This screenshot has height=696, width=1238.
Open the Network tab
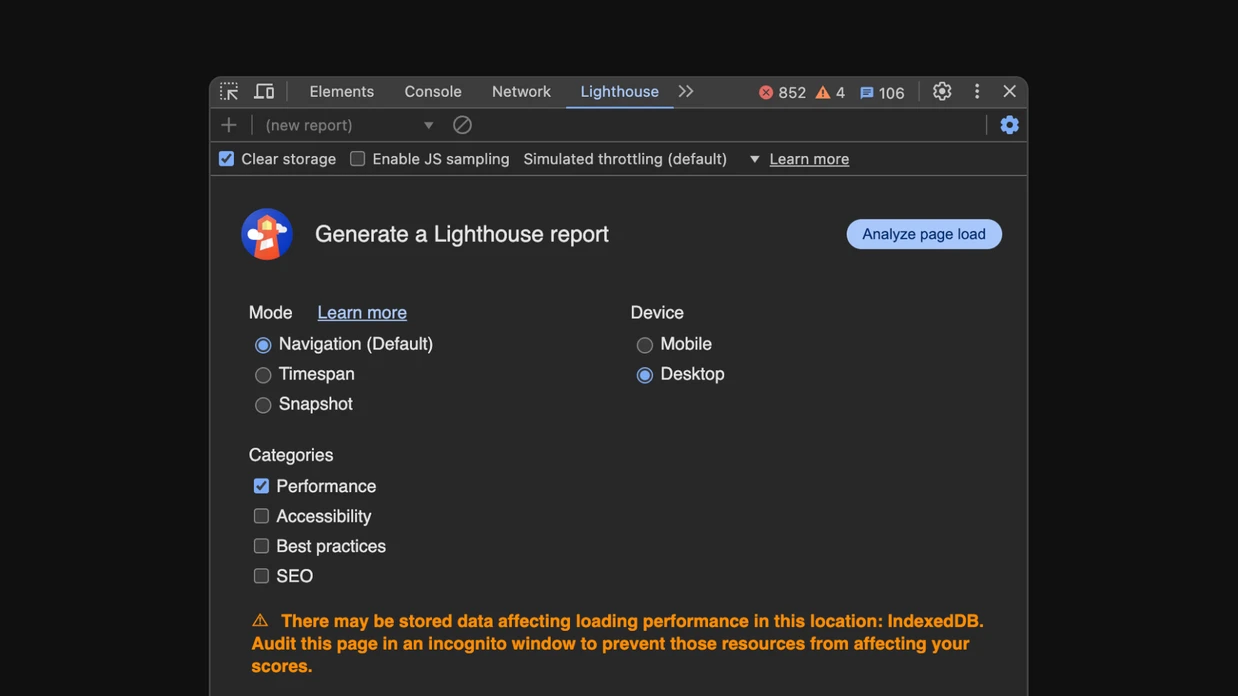pos(520,91)
